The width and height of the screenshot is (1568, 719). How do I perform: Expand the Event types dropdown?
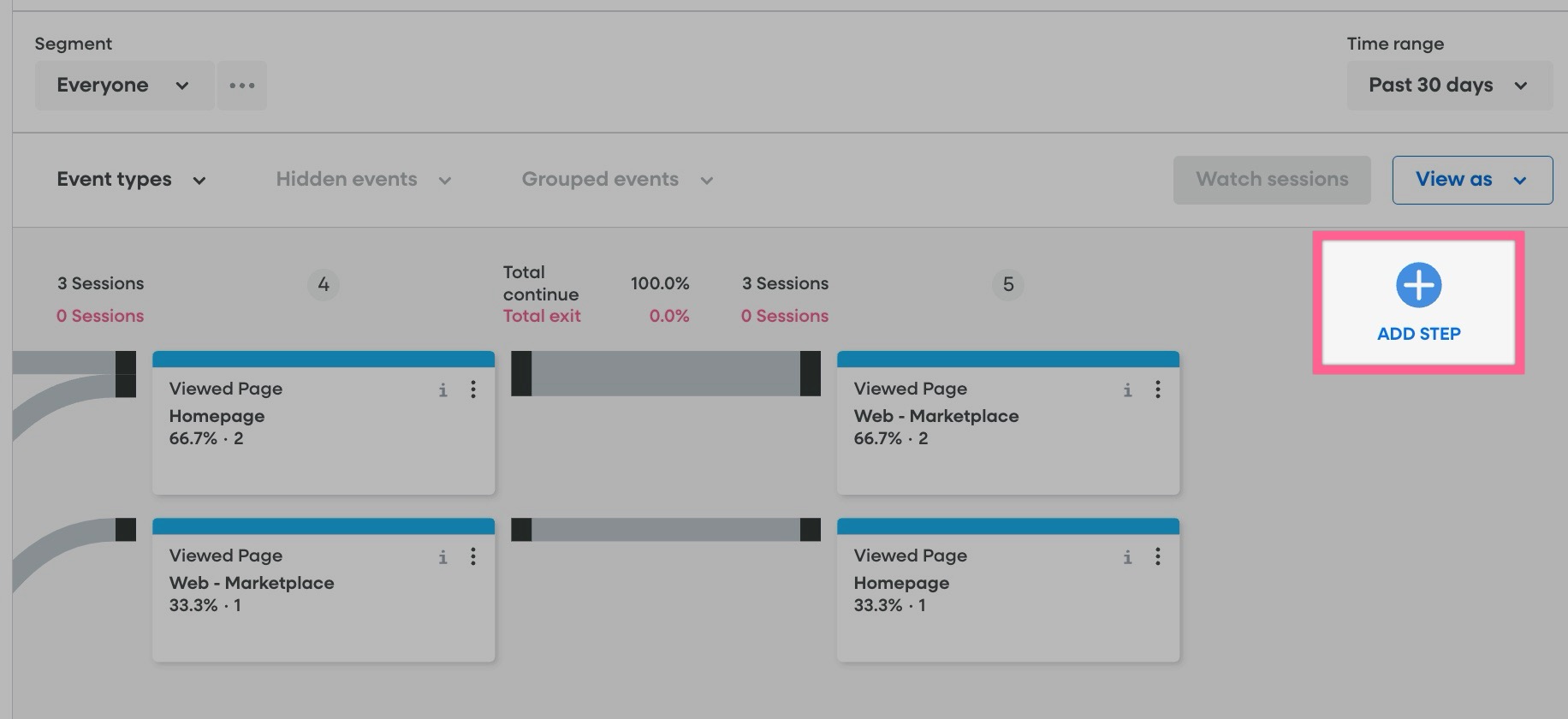click(131, 180)
